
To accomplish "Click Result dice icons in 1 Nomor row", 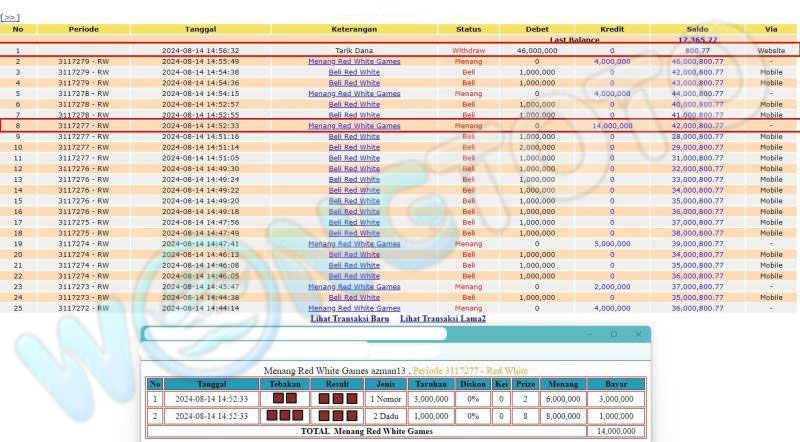I will coord(336,398).
